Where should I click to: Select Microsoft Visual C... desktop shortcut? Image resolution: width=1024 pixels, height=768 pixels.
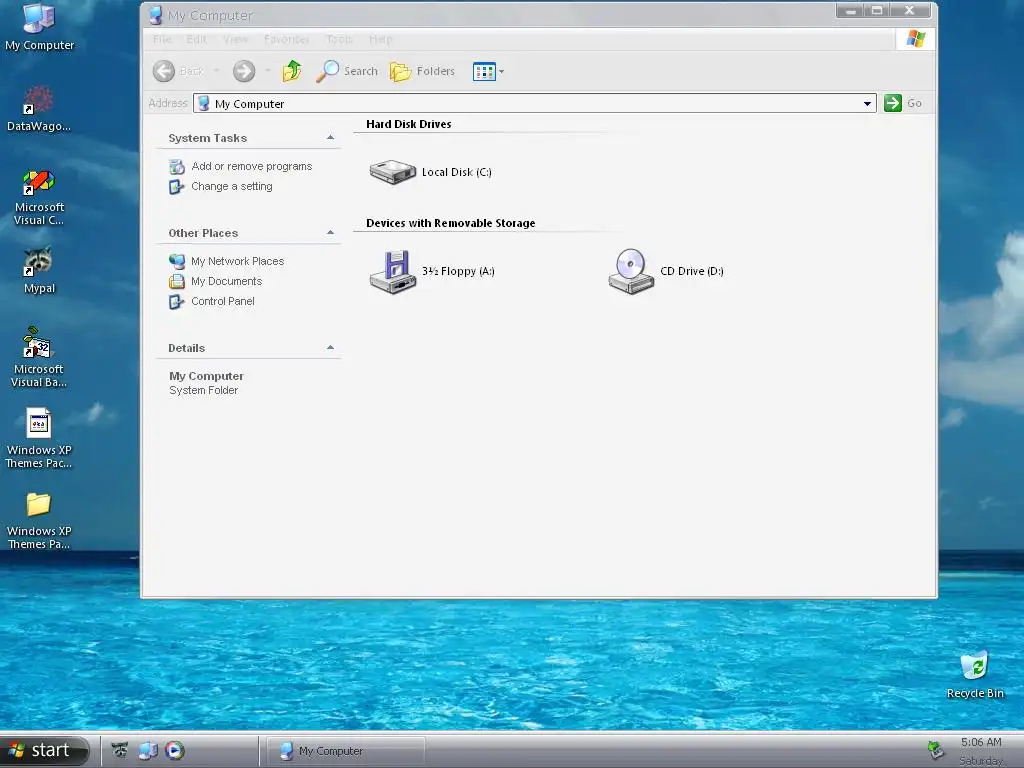[x=39, y=197]
